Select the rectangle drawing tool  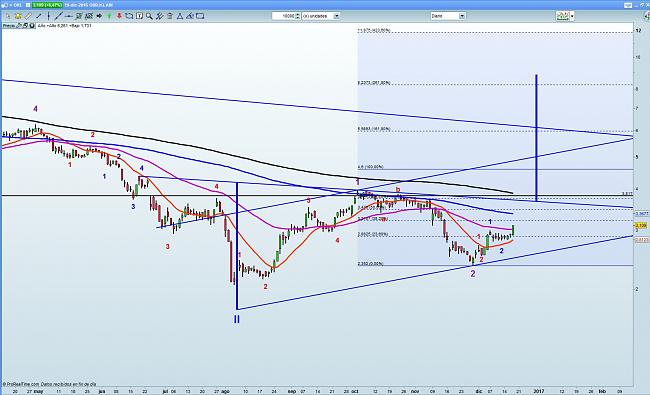200,16
